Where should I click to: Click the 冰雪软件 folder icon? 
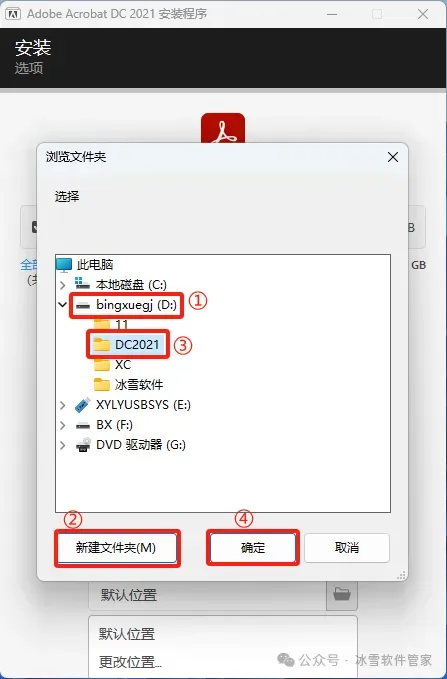point(102,385)
